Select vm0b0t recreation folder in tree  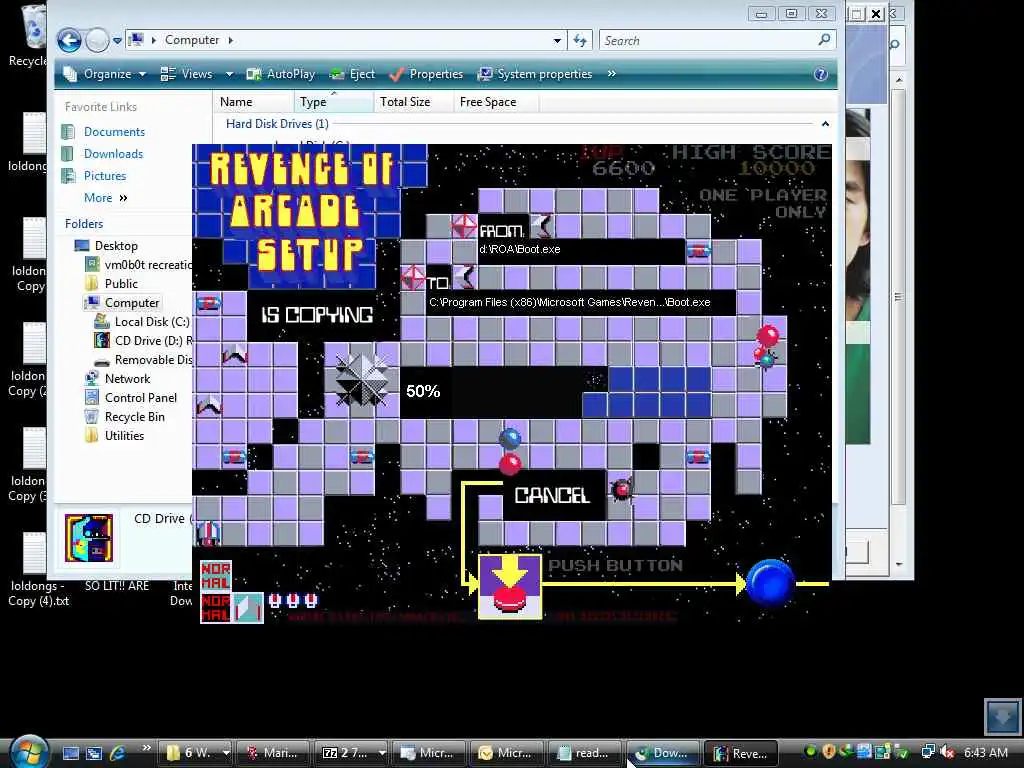click(x=138, y=264)
